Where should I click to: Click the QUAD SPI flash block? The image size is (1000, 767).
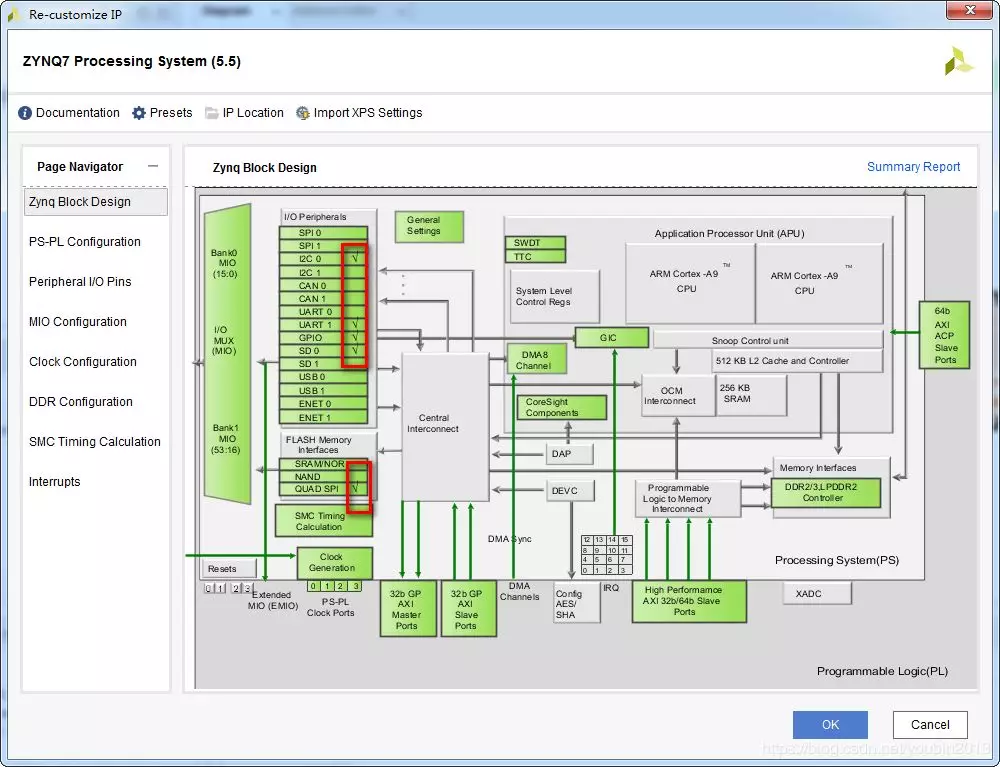pyautogui.click(x=323, y=489)
